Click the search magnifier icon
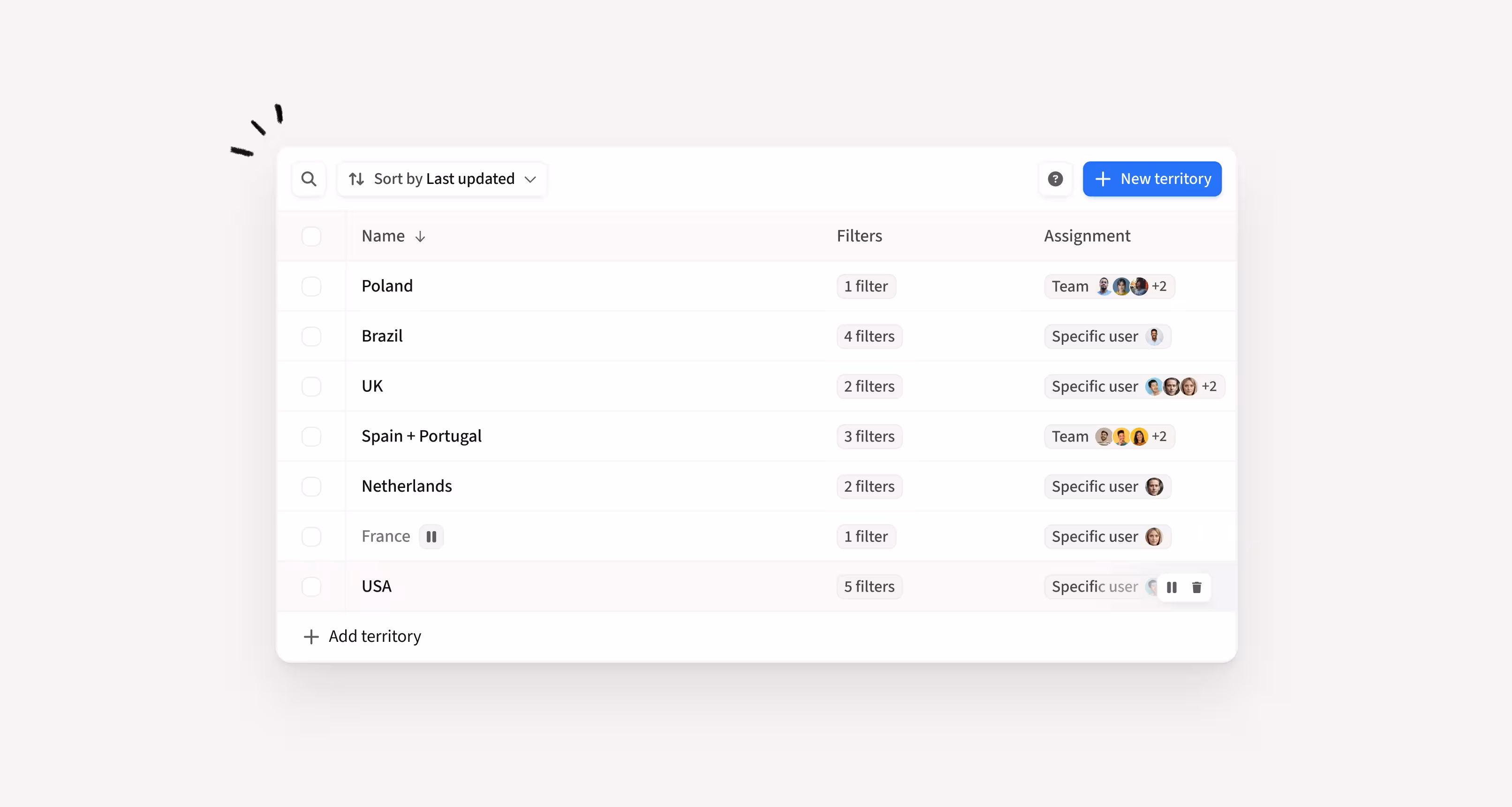 (309, 179)
